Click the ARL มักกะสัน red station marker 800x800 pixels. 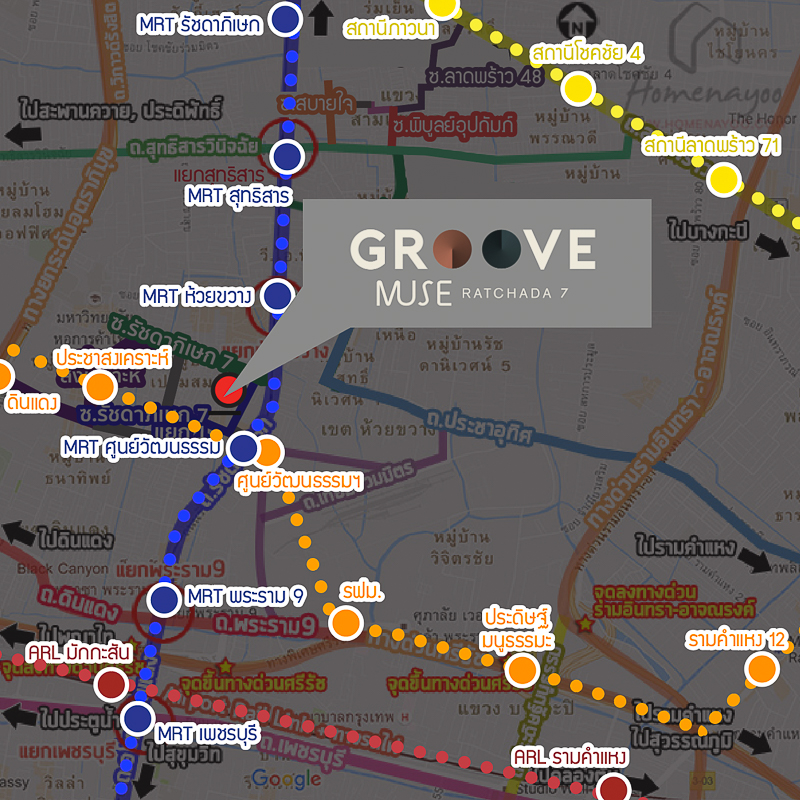click(x=111, y=684)
